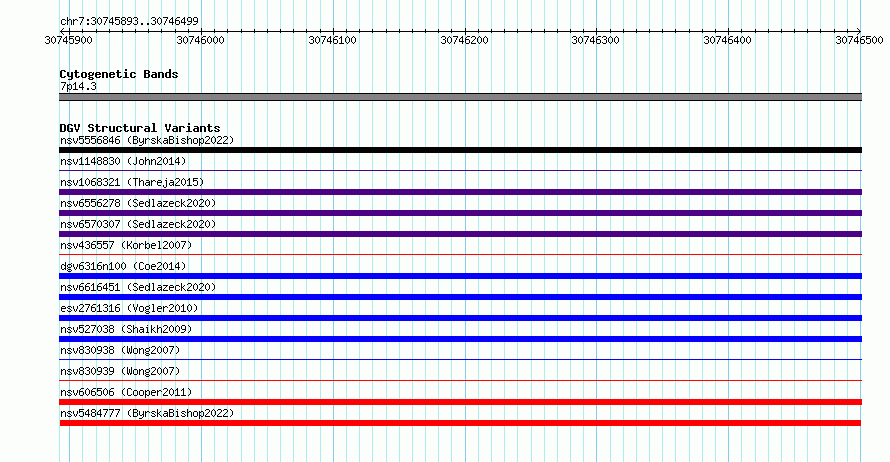This screenshot has width=890, height=462.
Task: Open variant dgv6316n100 (Coe2014) label
Action: [x=123, y=266]
